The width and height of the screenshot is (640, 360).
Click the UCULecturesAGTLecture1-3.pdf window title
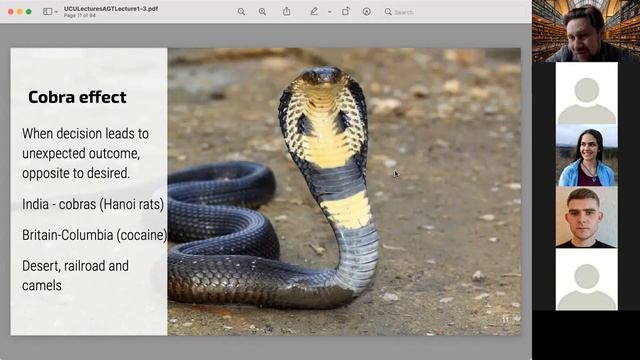coord(111,9)
